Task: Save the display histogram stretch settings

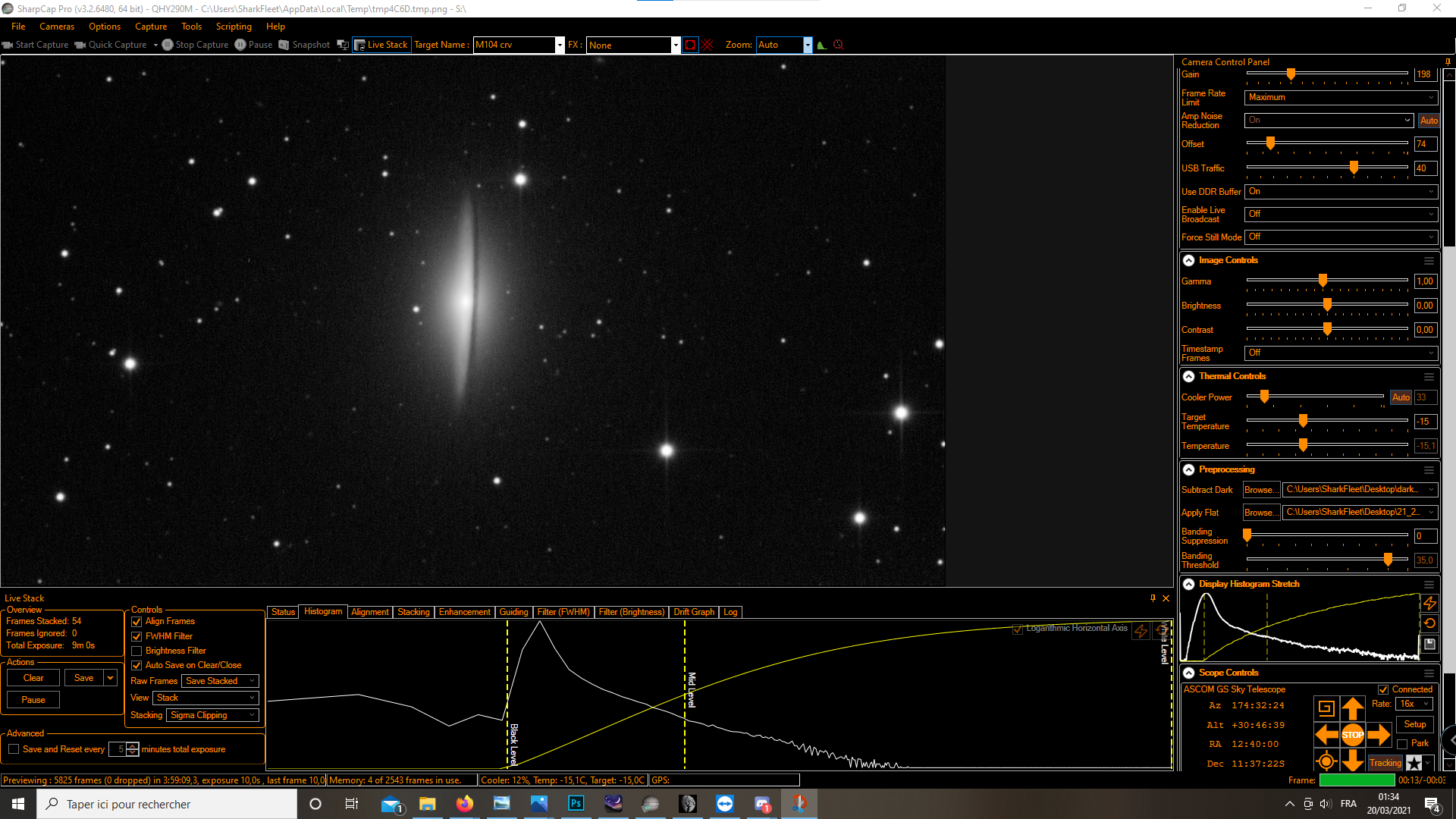Action: 1429,644
